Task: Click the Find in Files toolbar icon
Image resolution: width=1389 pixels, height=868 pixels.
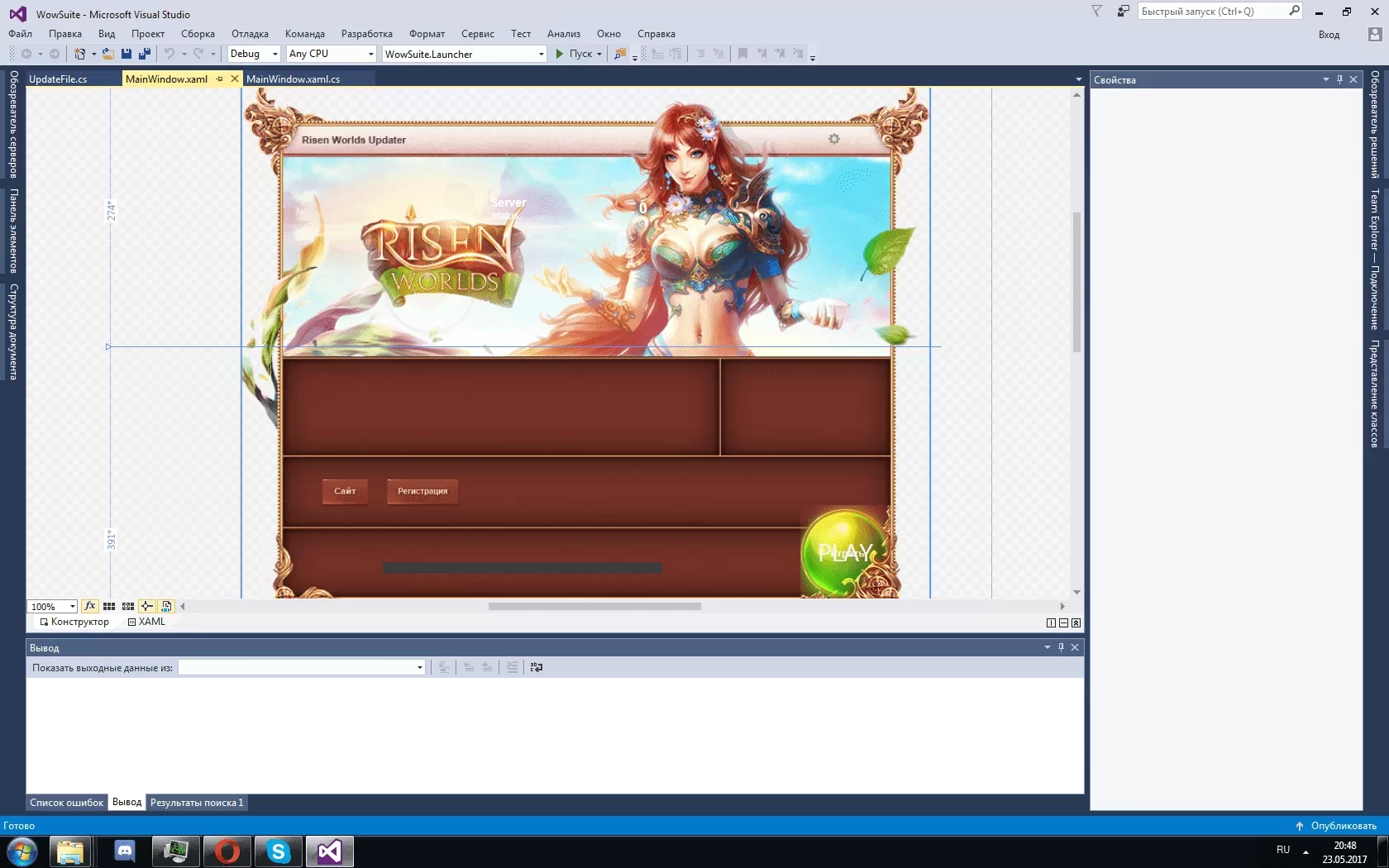Action: [x=620, y=54]
